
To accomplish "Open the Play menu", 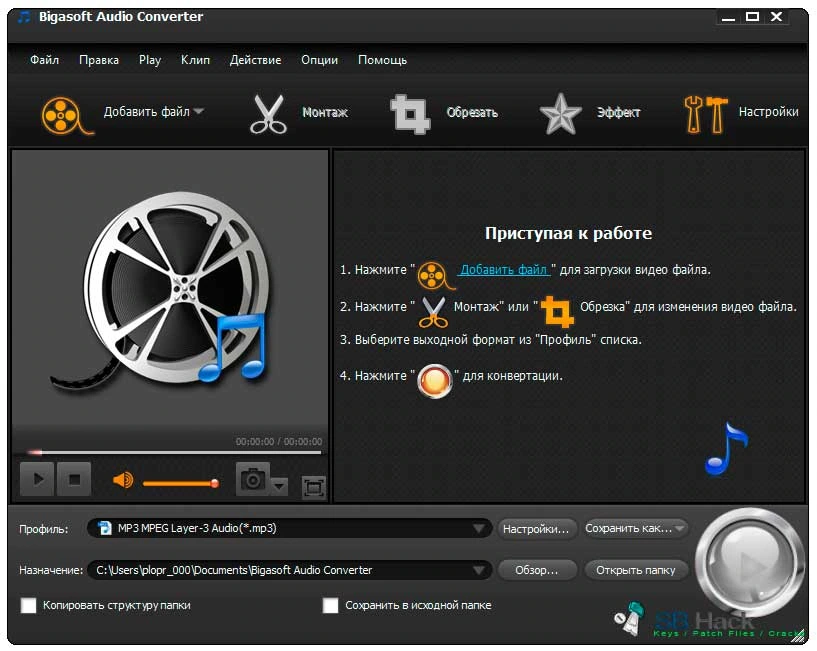I will tap(150, 60).
